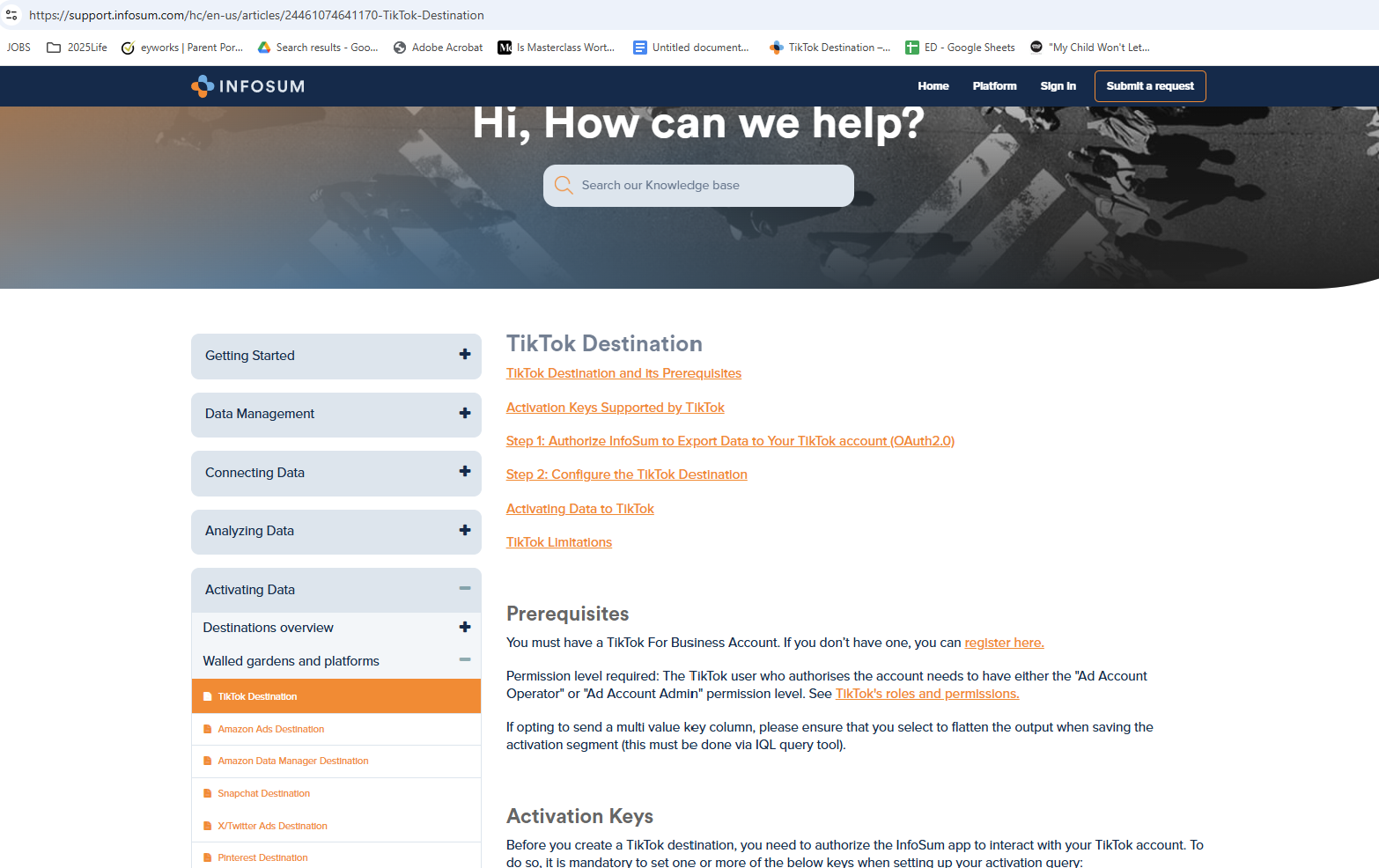Screen dimensions: 1379x868
Task: Open the TikTok Limitations link
Action: click(x=559, y=542)
